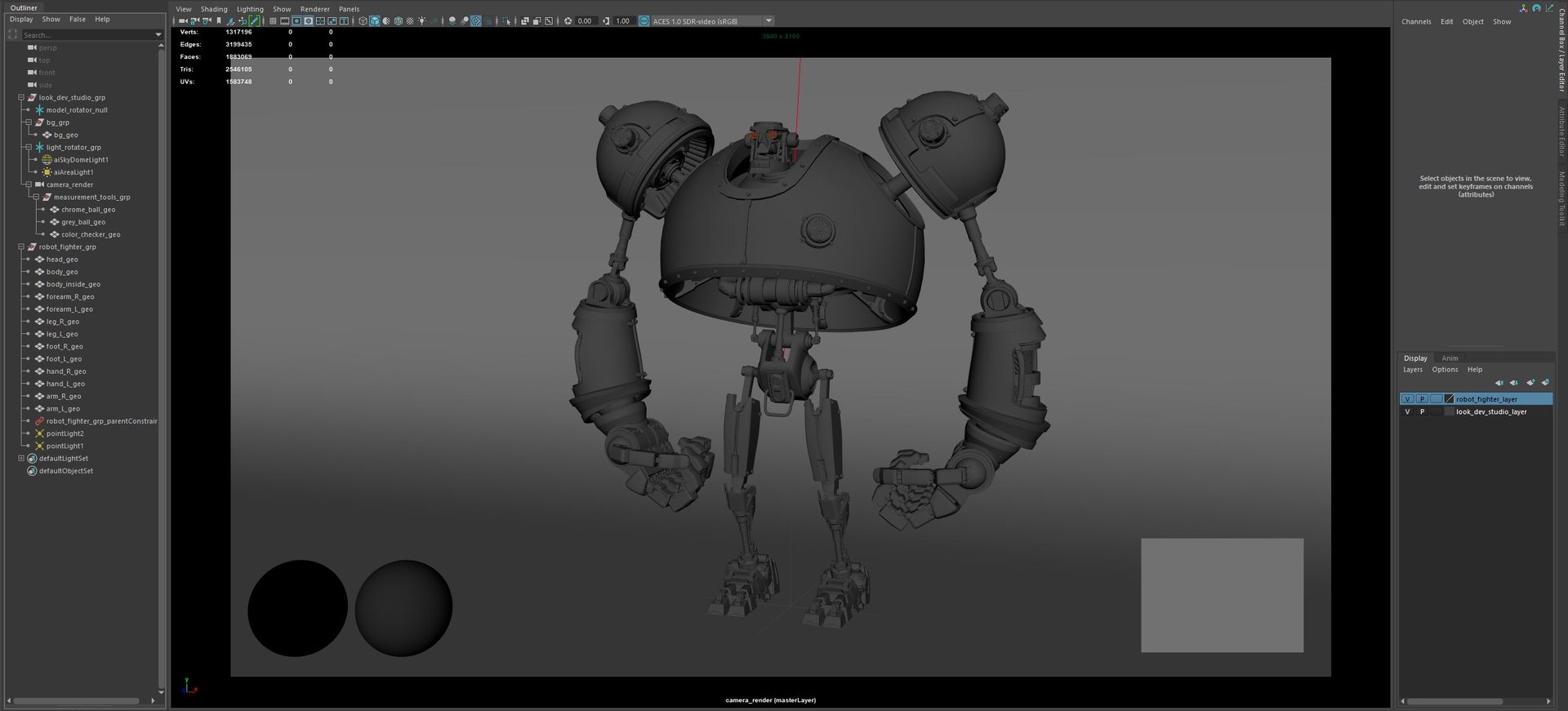Viewport: 1568px width, 711px height.
Task: Toggle the ACES view transform button
Action: tap(644, 21)
